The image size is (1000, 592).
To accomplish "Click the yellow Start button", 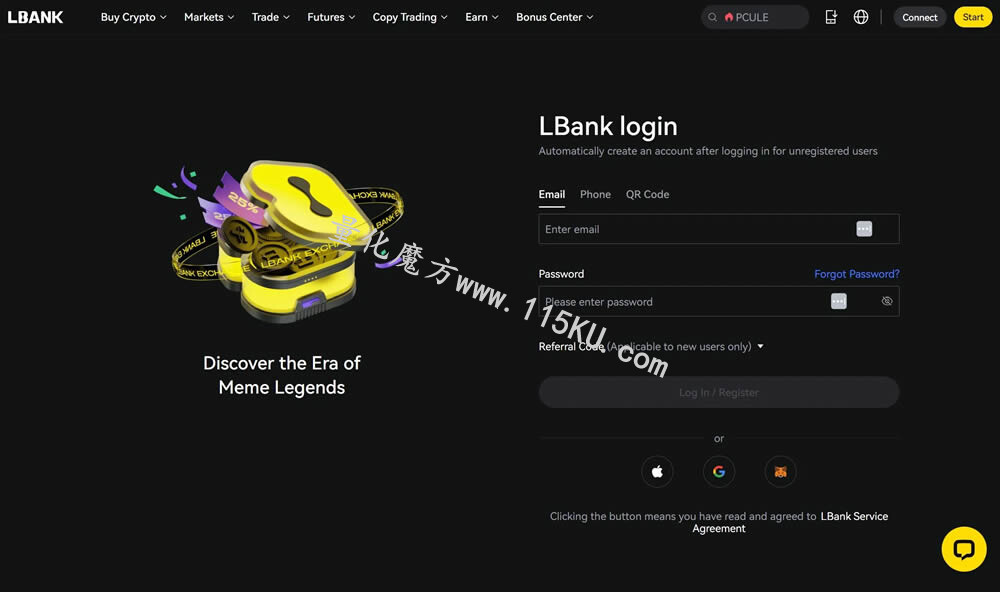I will point(973,17).
